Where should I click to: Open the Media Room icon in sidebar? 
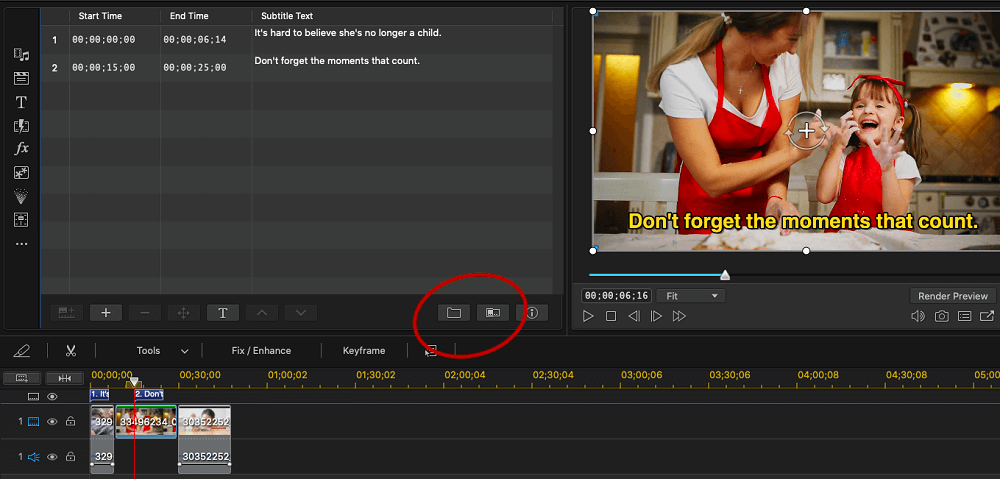[x=22, y=55]
